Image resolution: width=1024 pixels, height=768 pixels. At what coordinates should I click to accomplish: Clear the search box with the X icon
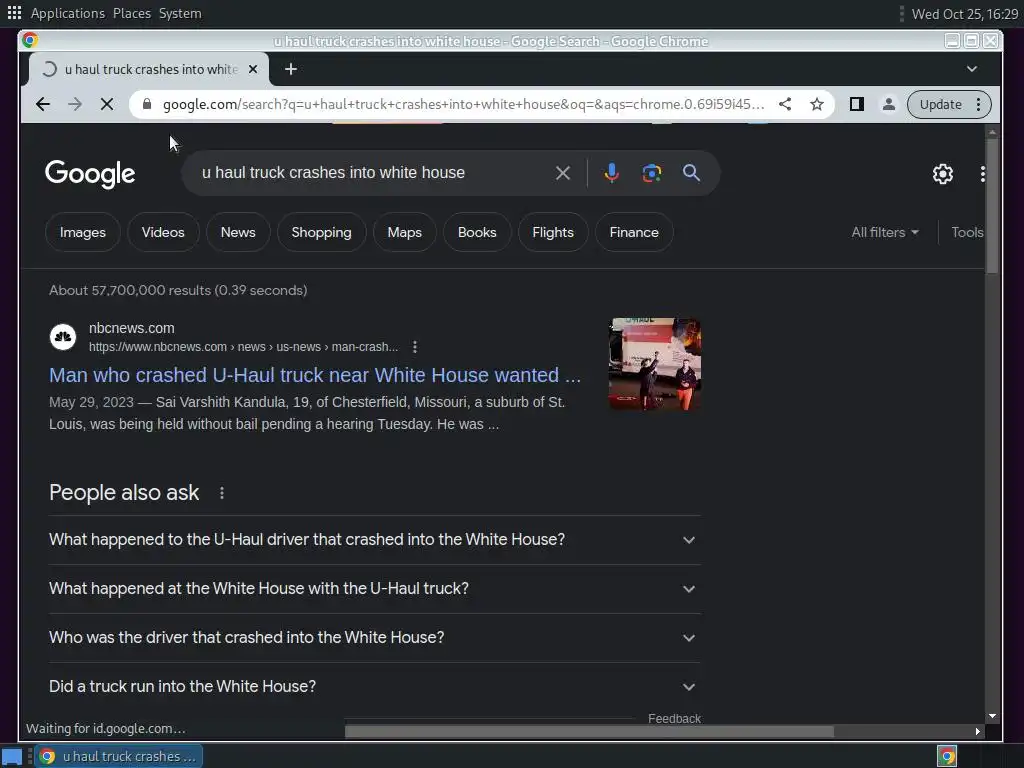coord(563,173)
